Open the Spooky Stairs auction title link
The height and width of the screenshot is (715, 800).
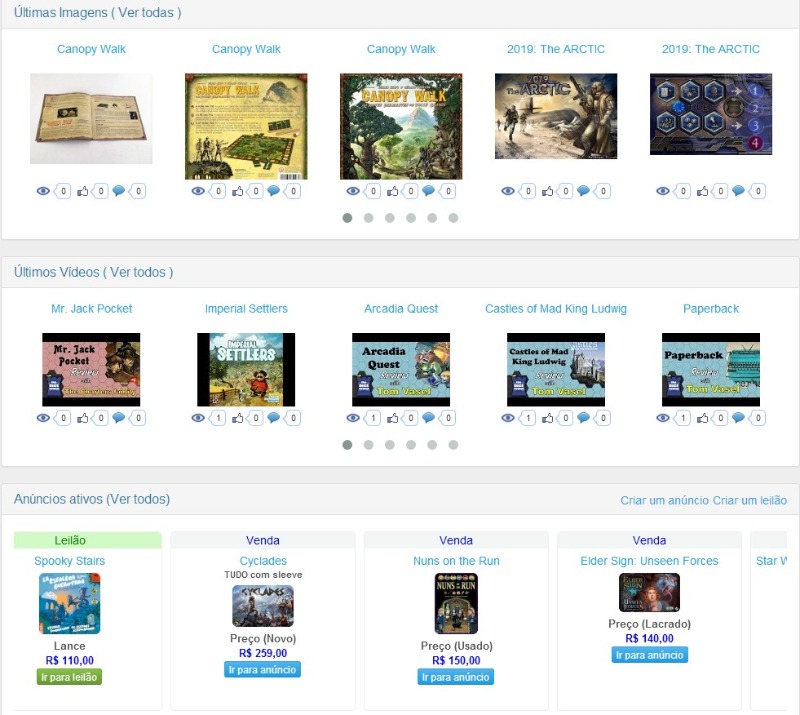[x=69, y=561]
